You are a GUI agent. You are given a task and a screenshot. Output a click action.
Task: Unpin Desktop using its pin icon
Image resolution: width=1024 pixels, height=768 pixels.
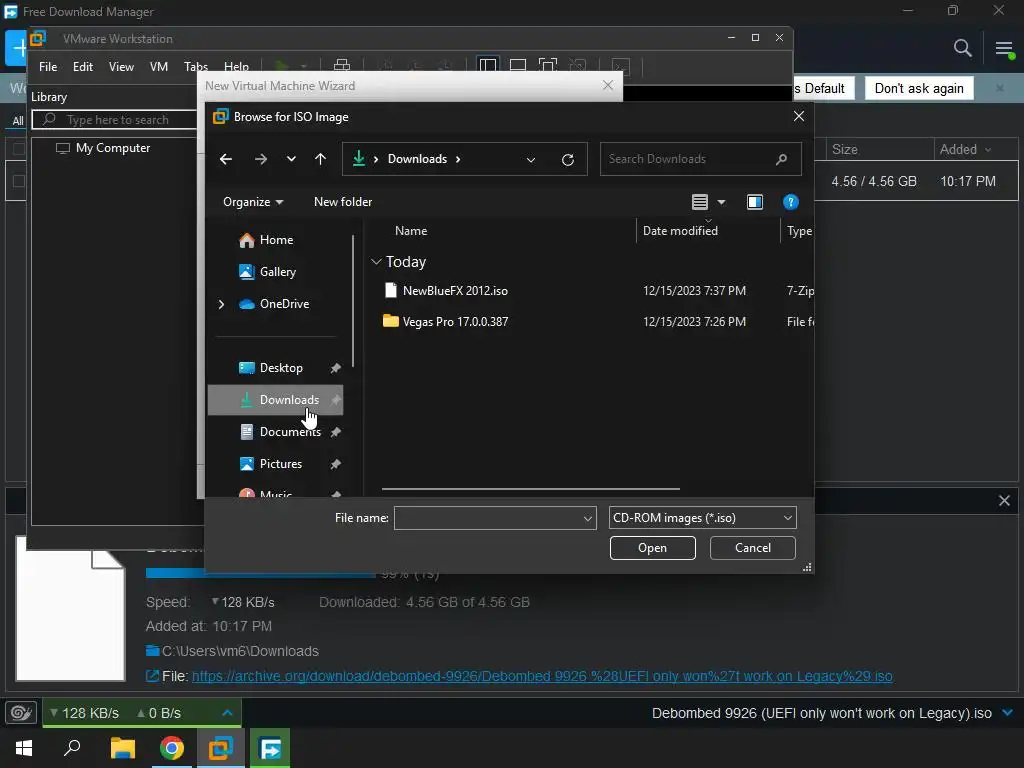coord(335,368)
